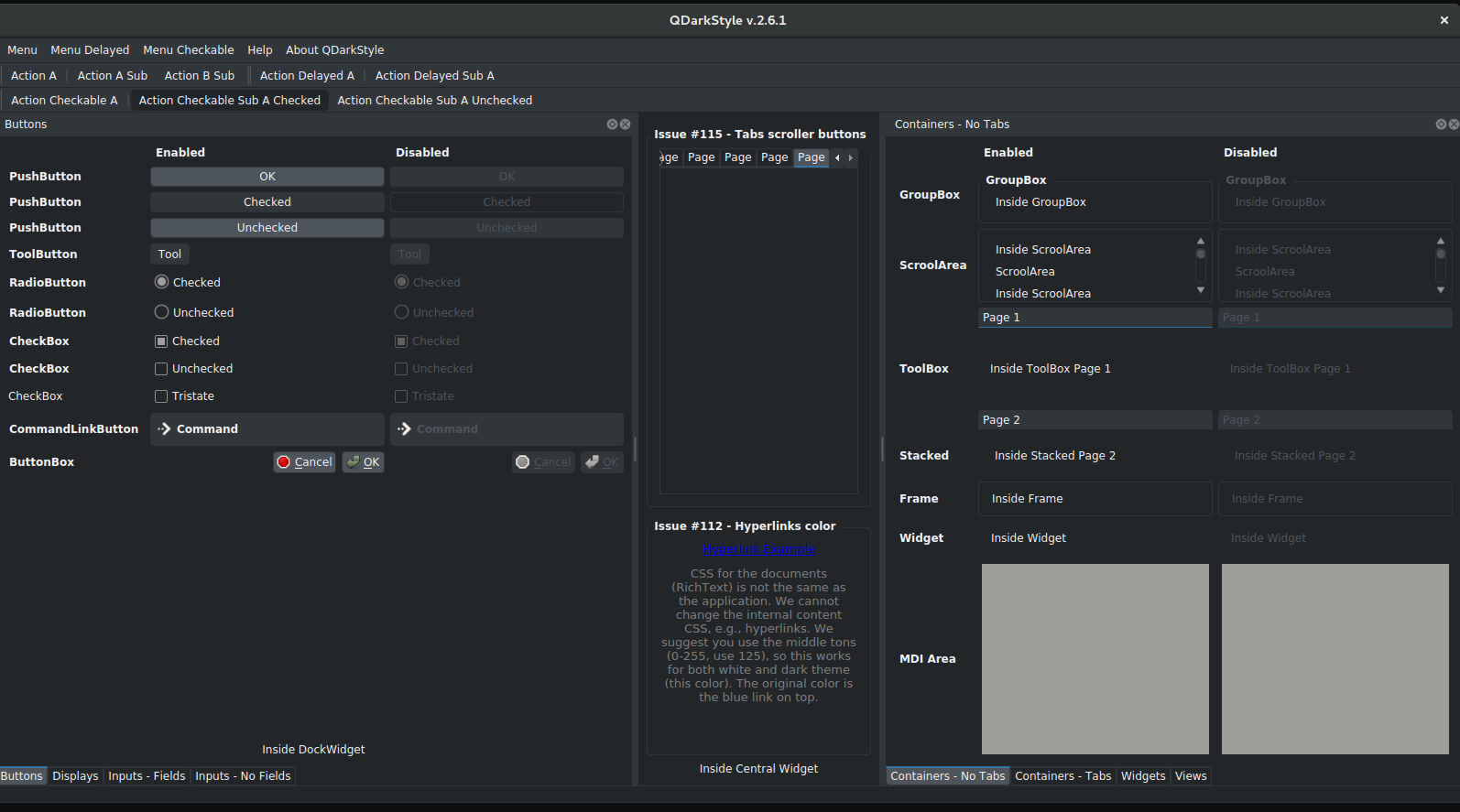1460x812 pixels.
Task: Switch to the Widgets tab
Action: pyautogui.click(x=1143, y=776)
